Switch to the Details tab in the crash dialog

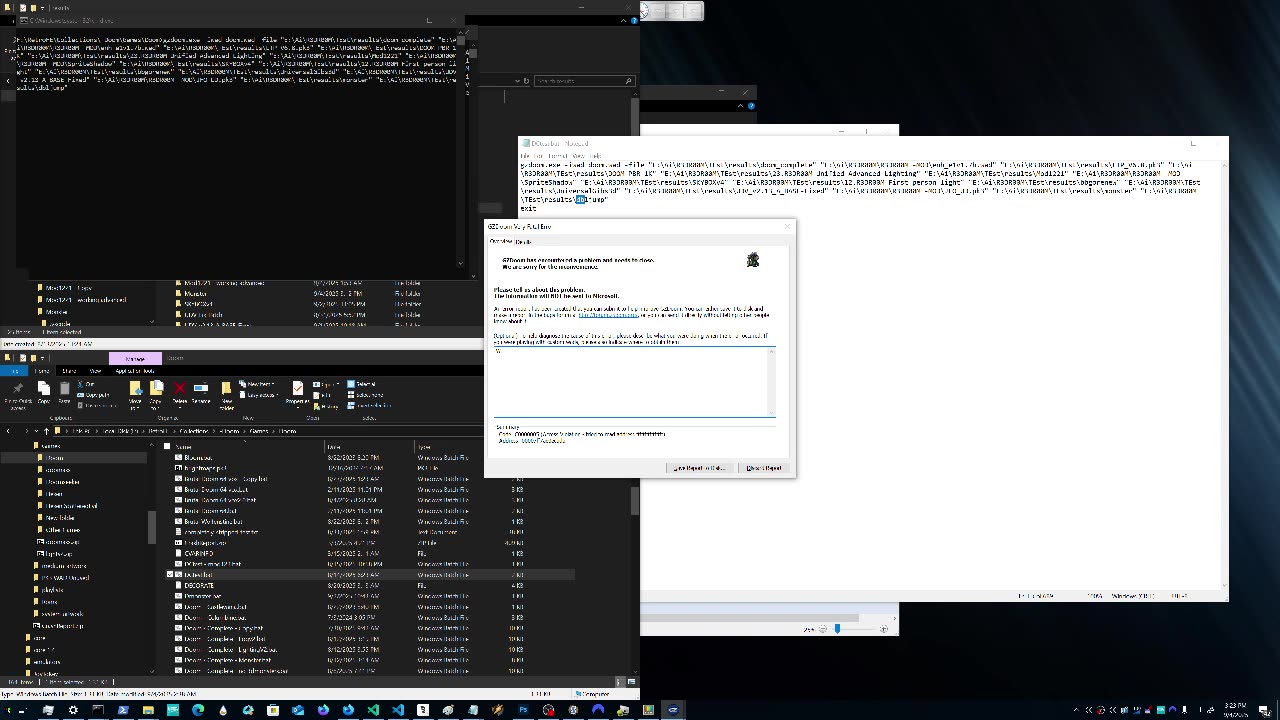point(523,241)
